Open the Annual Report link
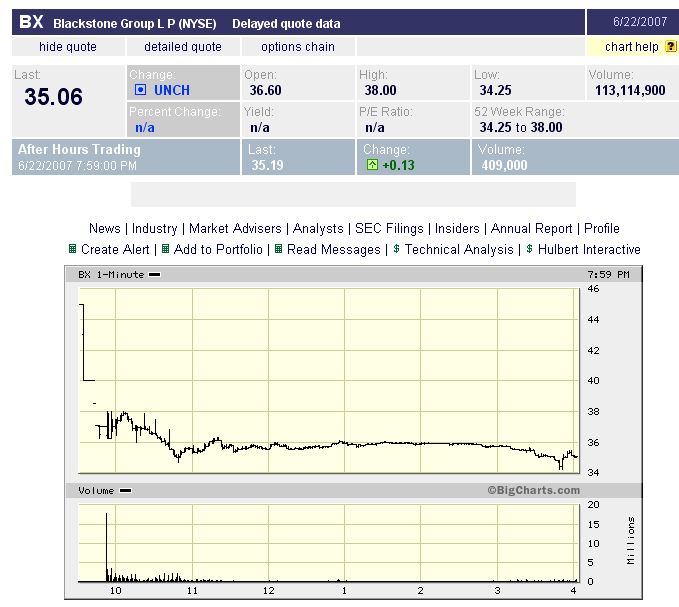 coord(531,228)
